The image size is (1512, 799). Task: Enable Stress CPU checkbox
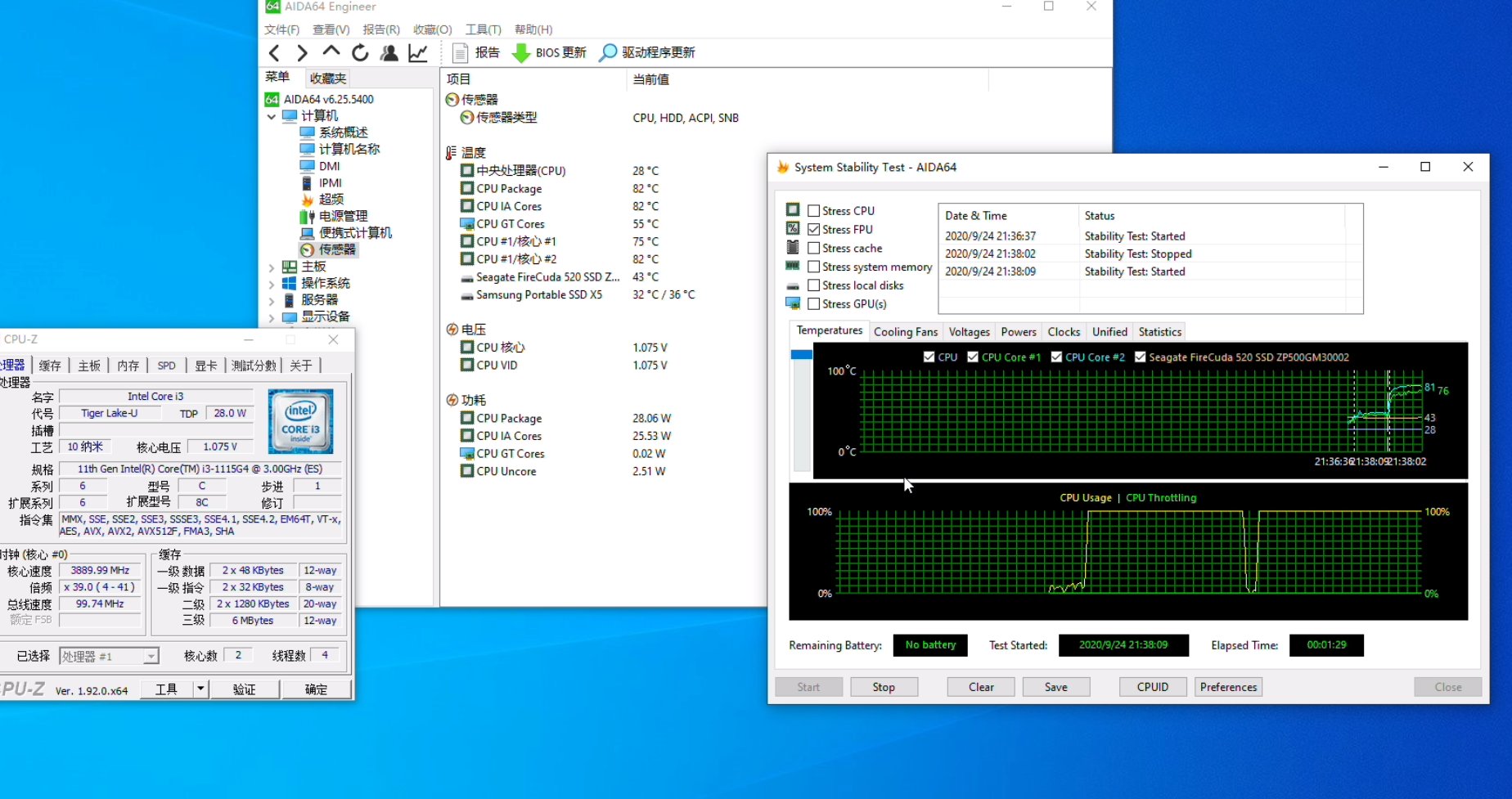(814, 211)
